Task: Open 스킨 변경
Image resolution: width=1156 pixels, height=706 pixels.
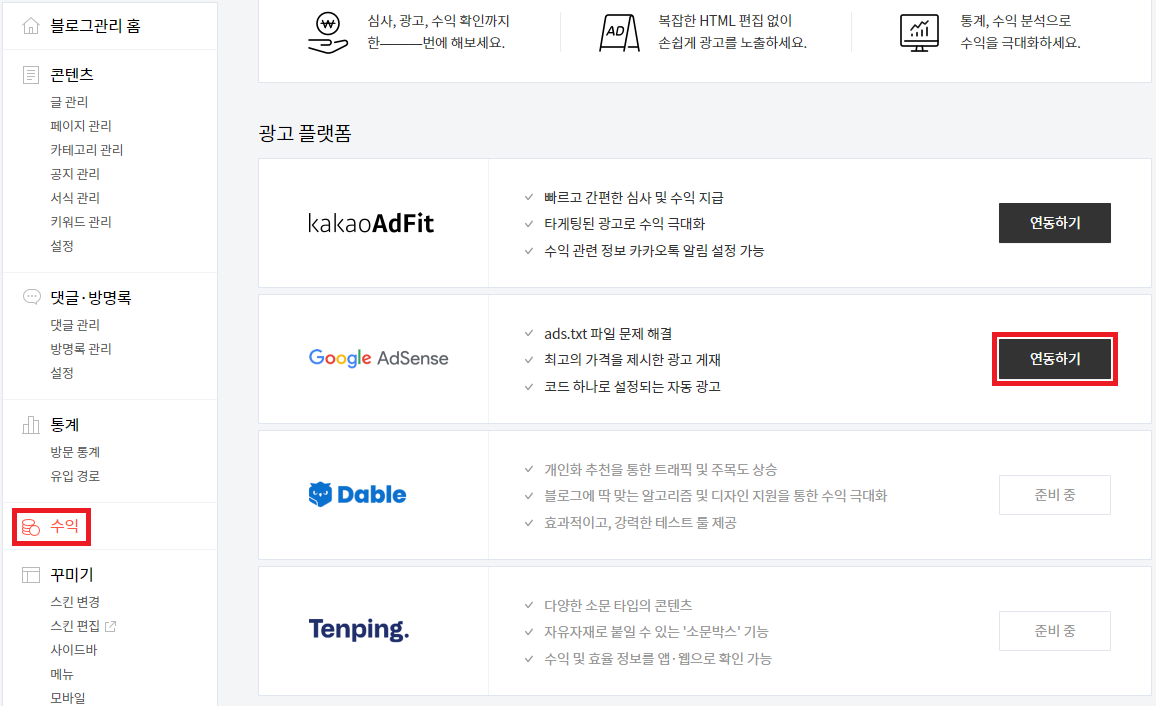Action: (x=75, y=602)
